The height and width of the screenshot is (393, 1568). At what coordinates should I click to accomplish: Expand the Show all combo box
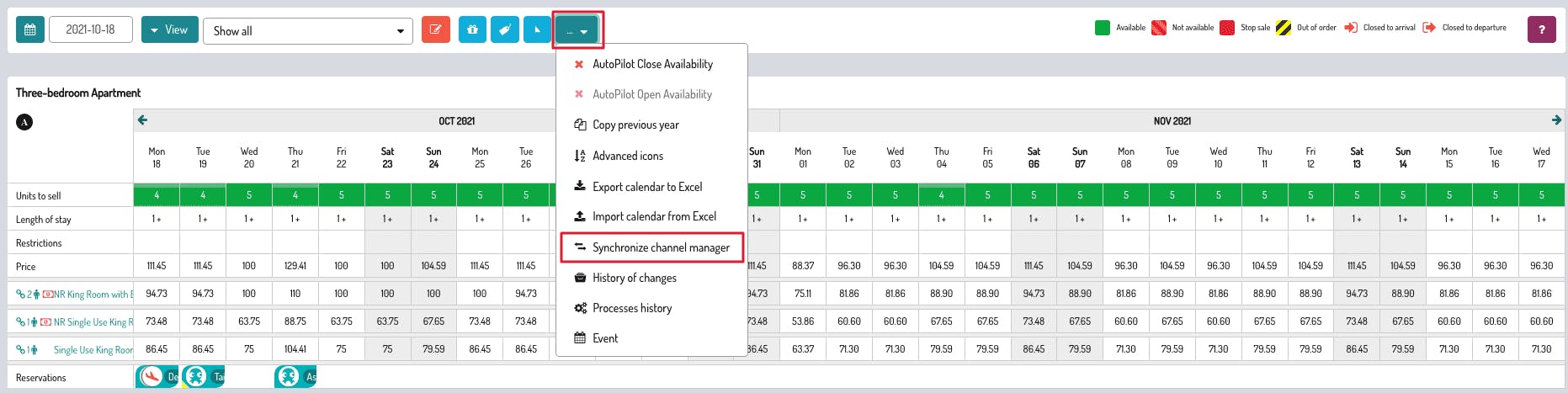coord(307,31)
